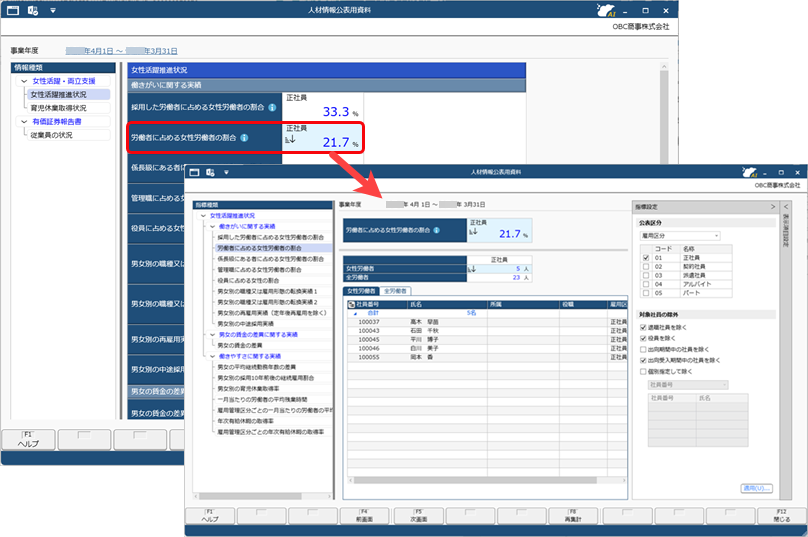Toggle the 01 正社員 checkbox
The height and width of the screenshot is (537, 808).
click(x=646, y=258)
